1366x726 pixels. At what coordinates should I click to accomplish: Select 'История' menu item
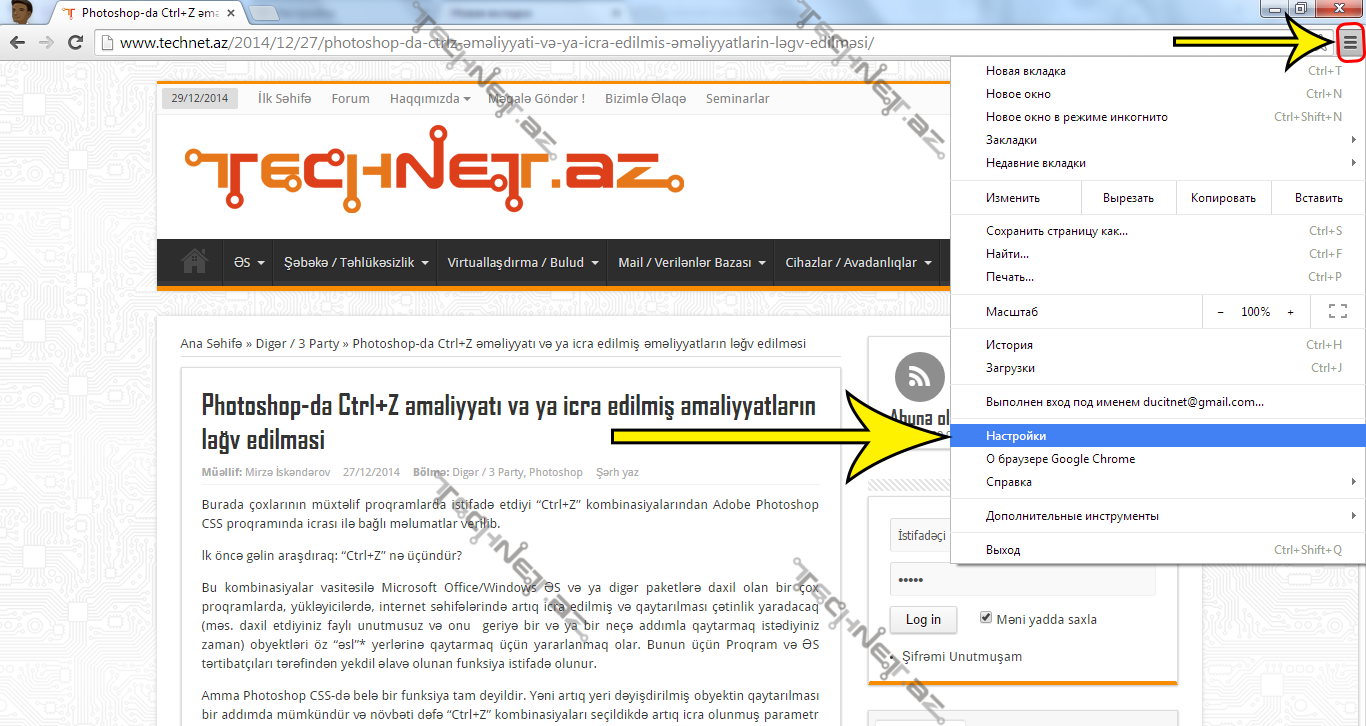(1009, 345)
